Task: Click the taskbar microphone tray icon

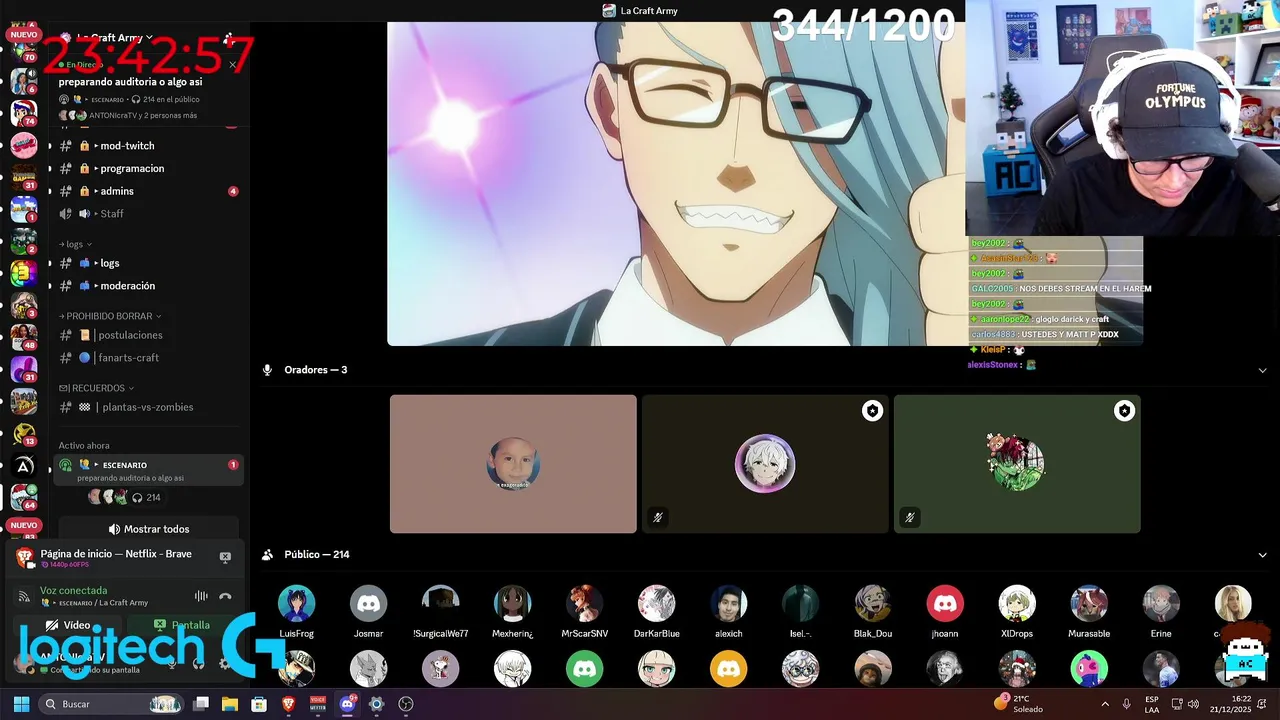Action: [1127, 704]
